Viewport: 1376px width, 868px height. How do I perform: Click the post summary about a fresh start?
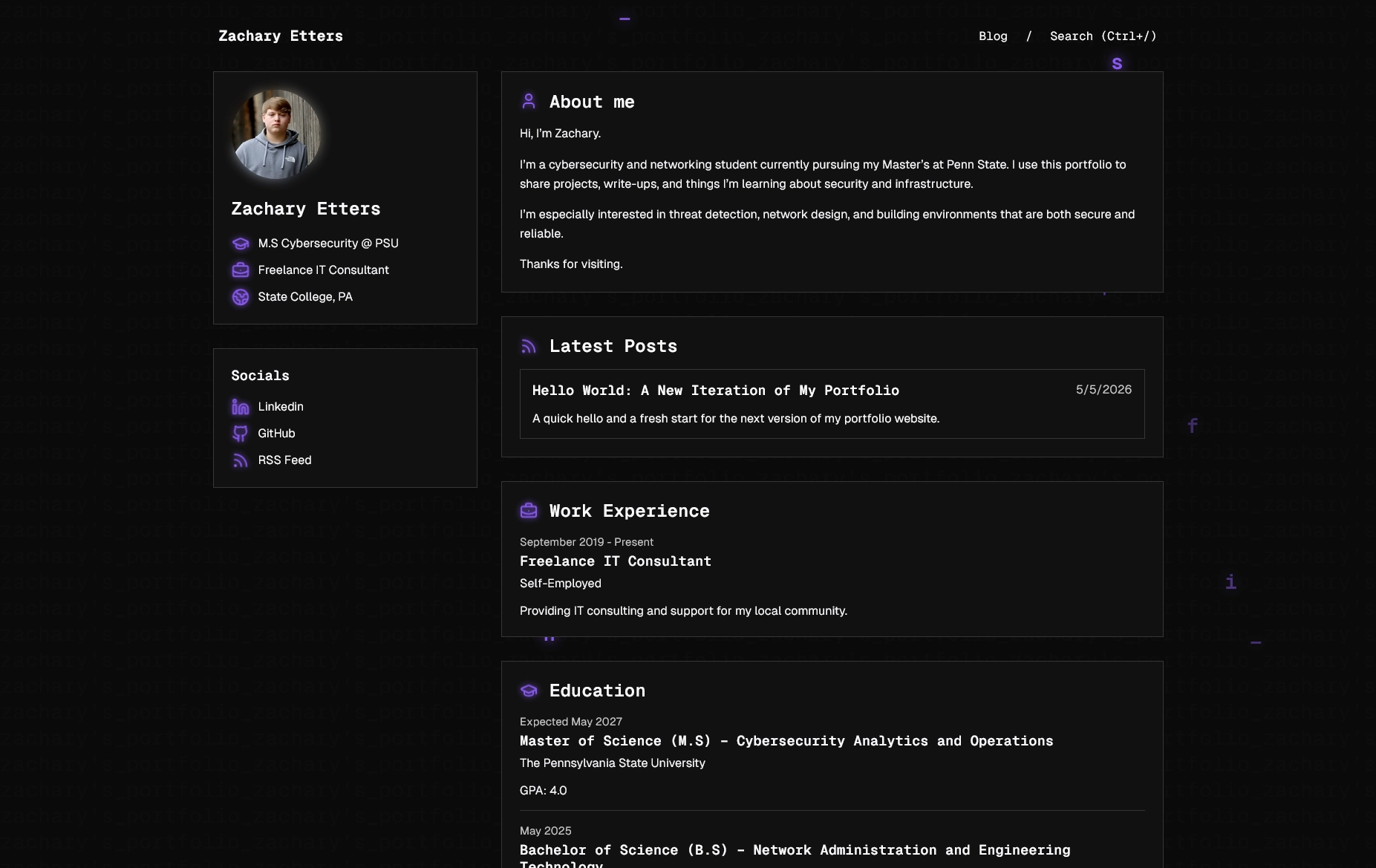pos(736,418)
